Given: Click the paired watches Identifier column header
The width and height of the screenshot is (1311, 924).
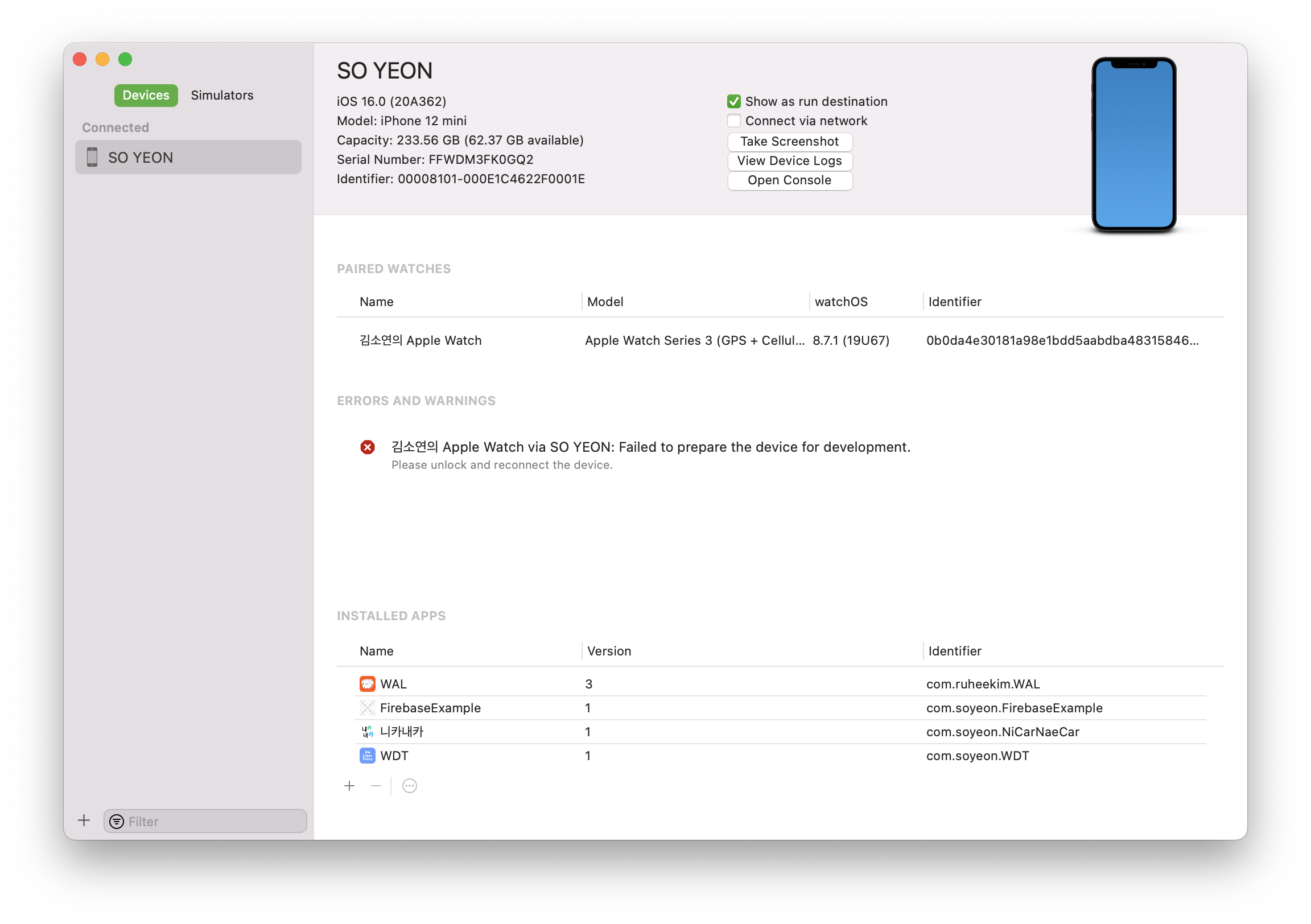Looking at the screenshot, I should pyautogui.click(x=954, y=302).
